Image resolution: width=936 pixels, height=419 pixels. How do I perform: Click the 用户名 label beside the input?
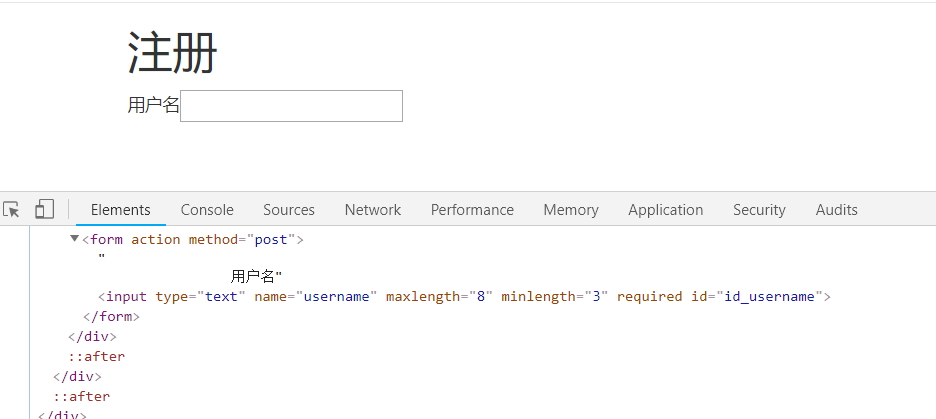tap(153, 106)
